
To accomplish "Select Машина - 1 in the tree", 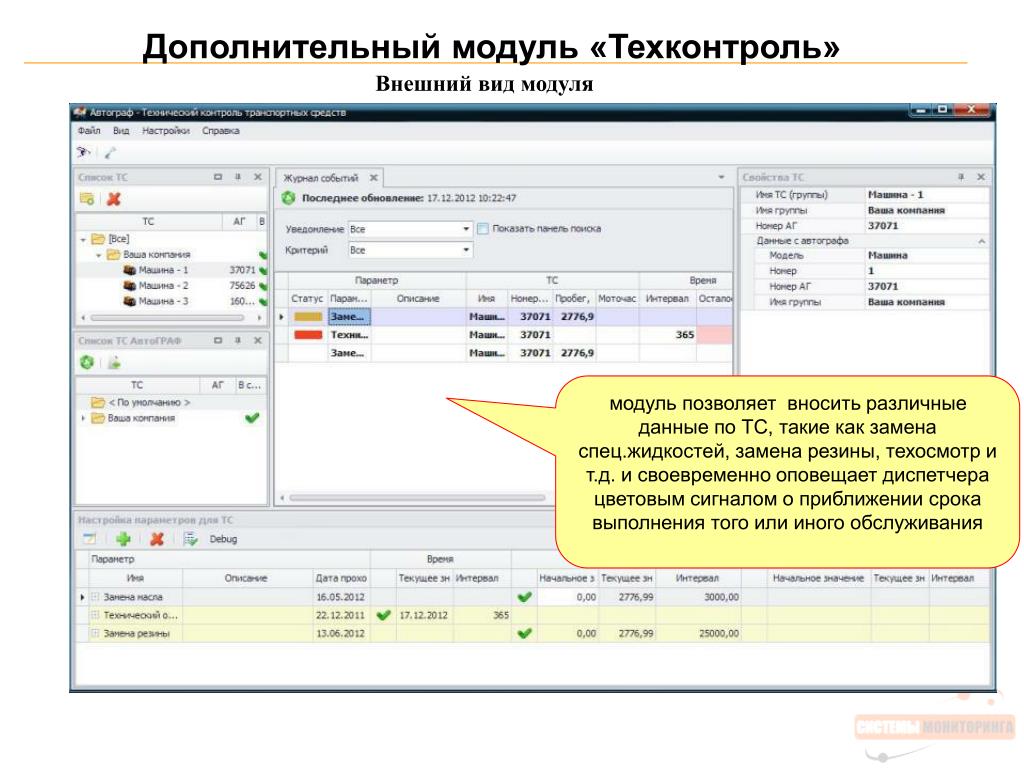I will [163, 270].
